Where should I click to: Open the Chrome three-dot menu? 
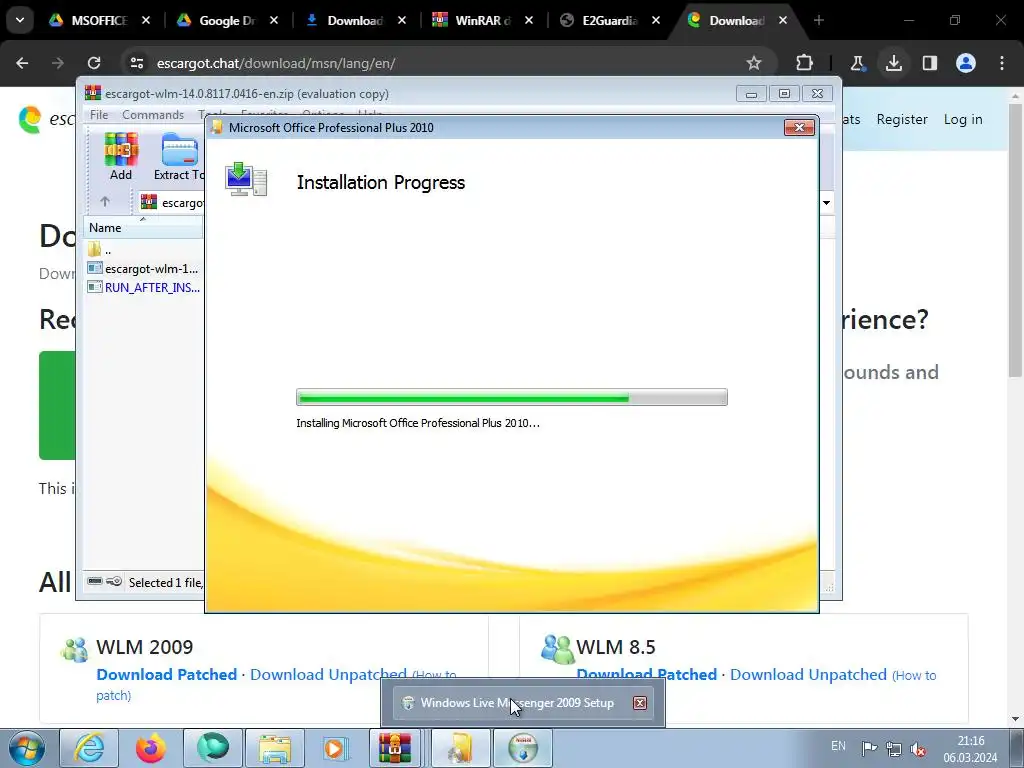click(1002, 63)
